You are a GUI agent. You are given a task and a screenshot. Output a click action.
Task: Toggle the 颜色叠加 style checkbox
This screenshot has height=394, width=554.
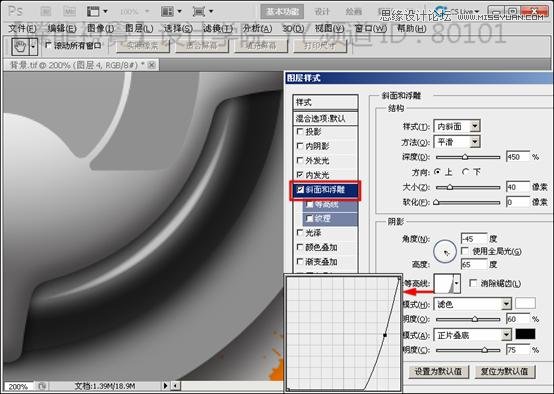point(300,247)
